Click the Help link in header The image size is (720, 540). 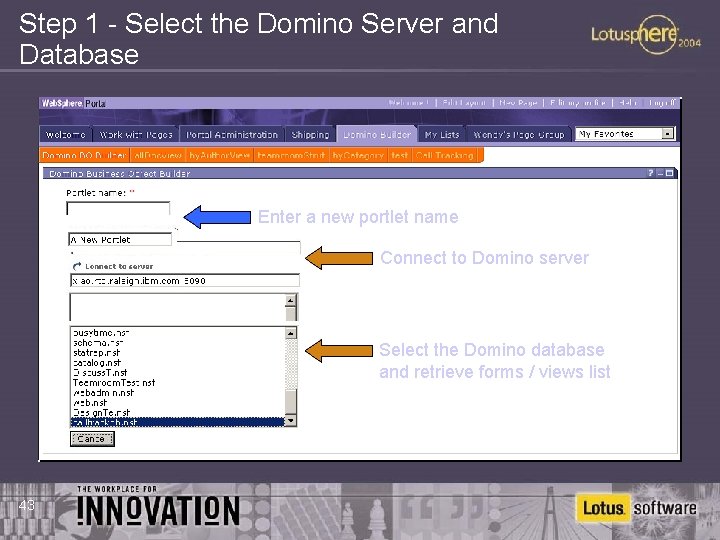[628, 103]
